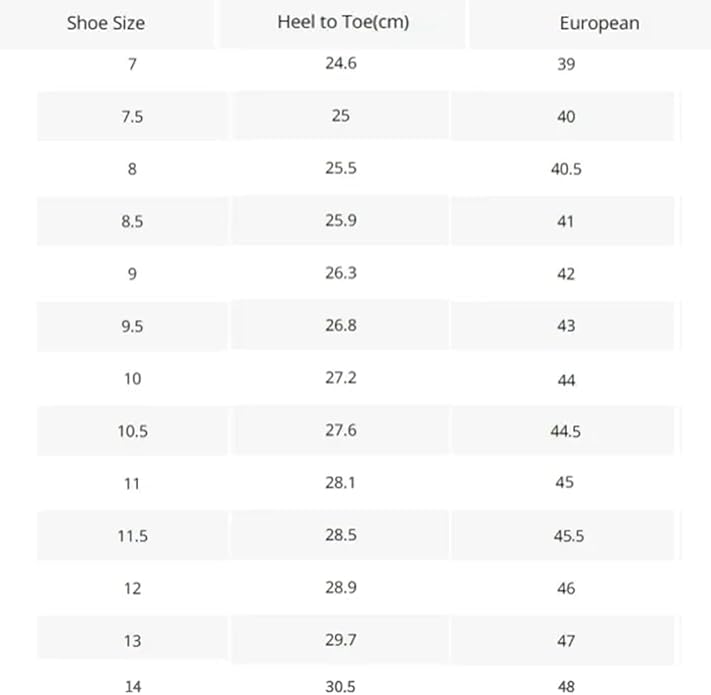Click the Heel to Toe(cm) column header
Screen dimensions: 711x695
pos(343,22)
